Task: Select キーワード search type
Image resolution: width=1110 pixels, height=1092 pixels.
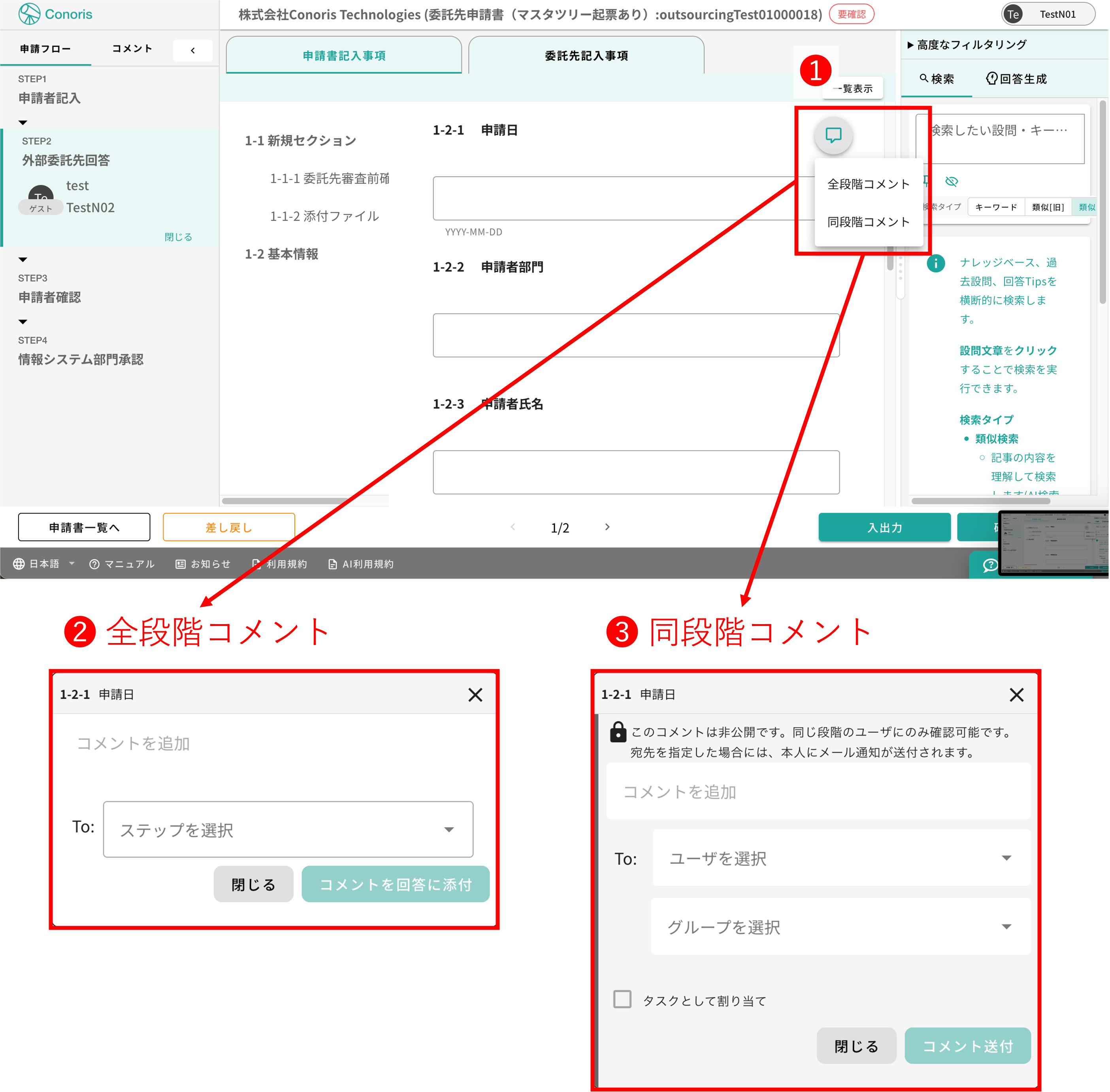Action: pos(995,207)
